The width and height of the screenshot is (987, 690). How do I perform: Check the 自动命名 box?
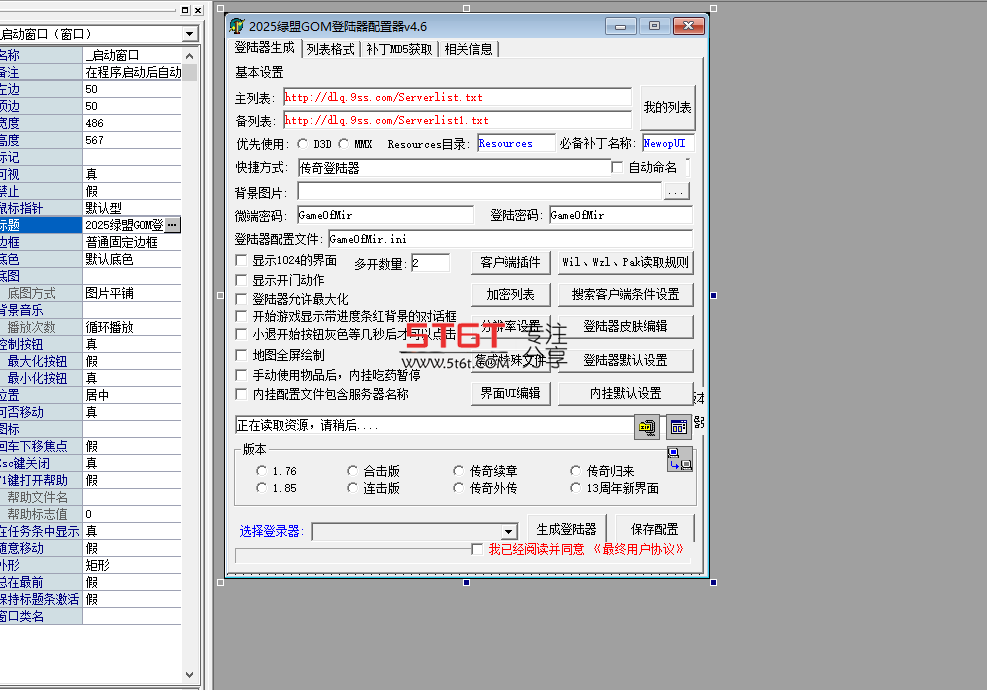coord(617,167)
